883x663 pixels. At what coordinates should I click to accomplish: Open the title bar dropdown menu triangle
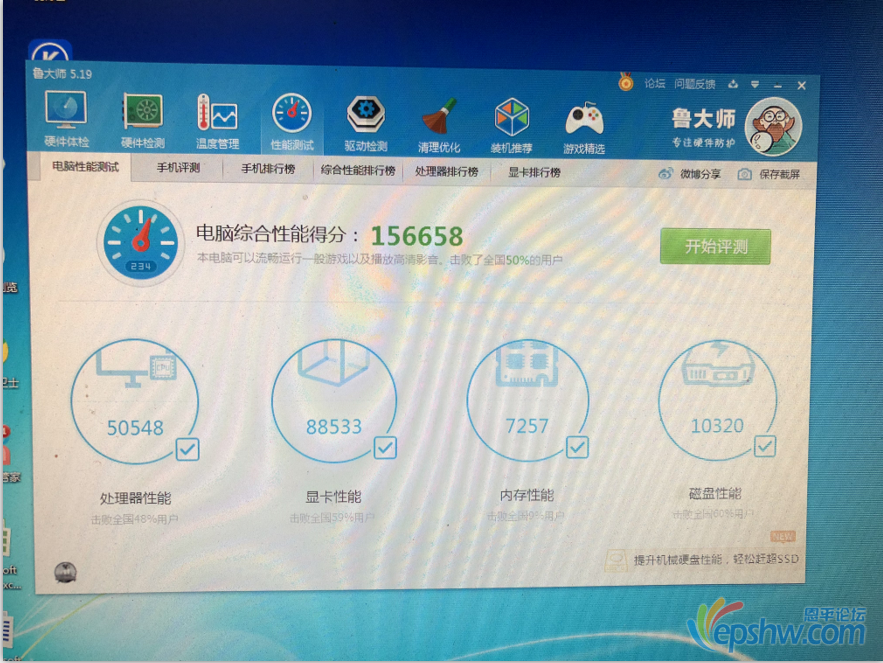point(755,84)
